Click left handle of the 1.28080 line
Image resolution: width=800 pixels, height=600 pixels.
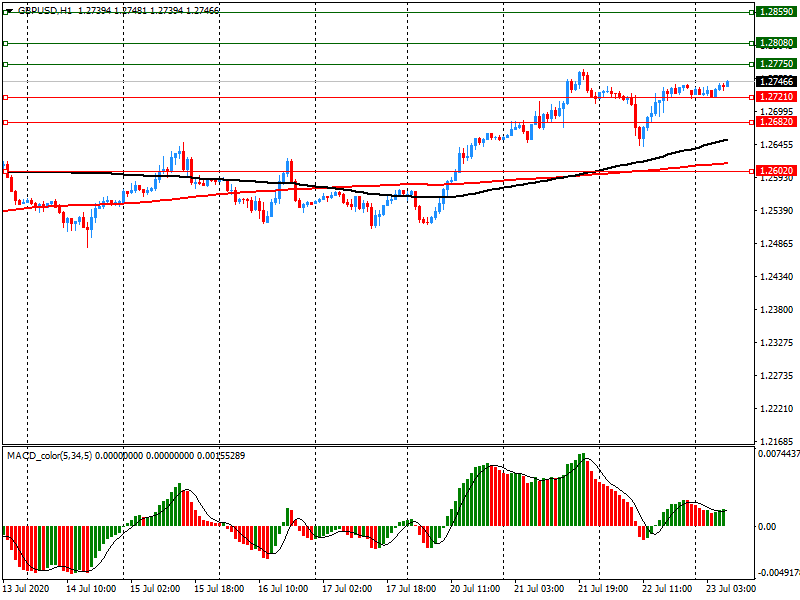5,44
